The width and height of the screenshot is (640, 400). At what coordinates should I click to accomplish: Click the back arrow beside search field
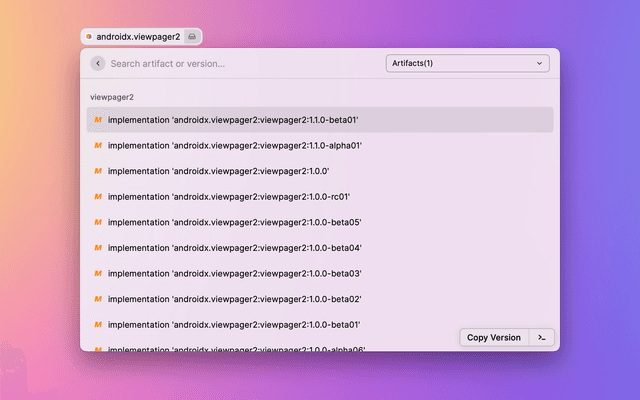(98, 63)
